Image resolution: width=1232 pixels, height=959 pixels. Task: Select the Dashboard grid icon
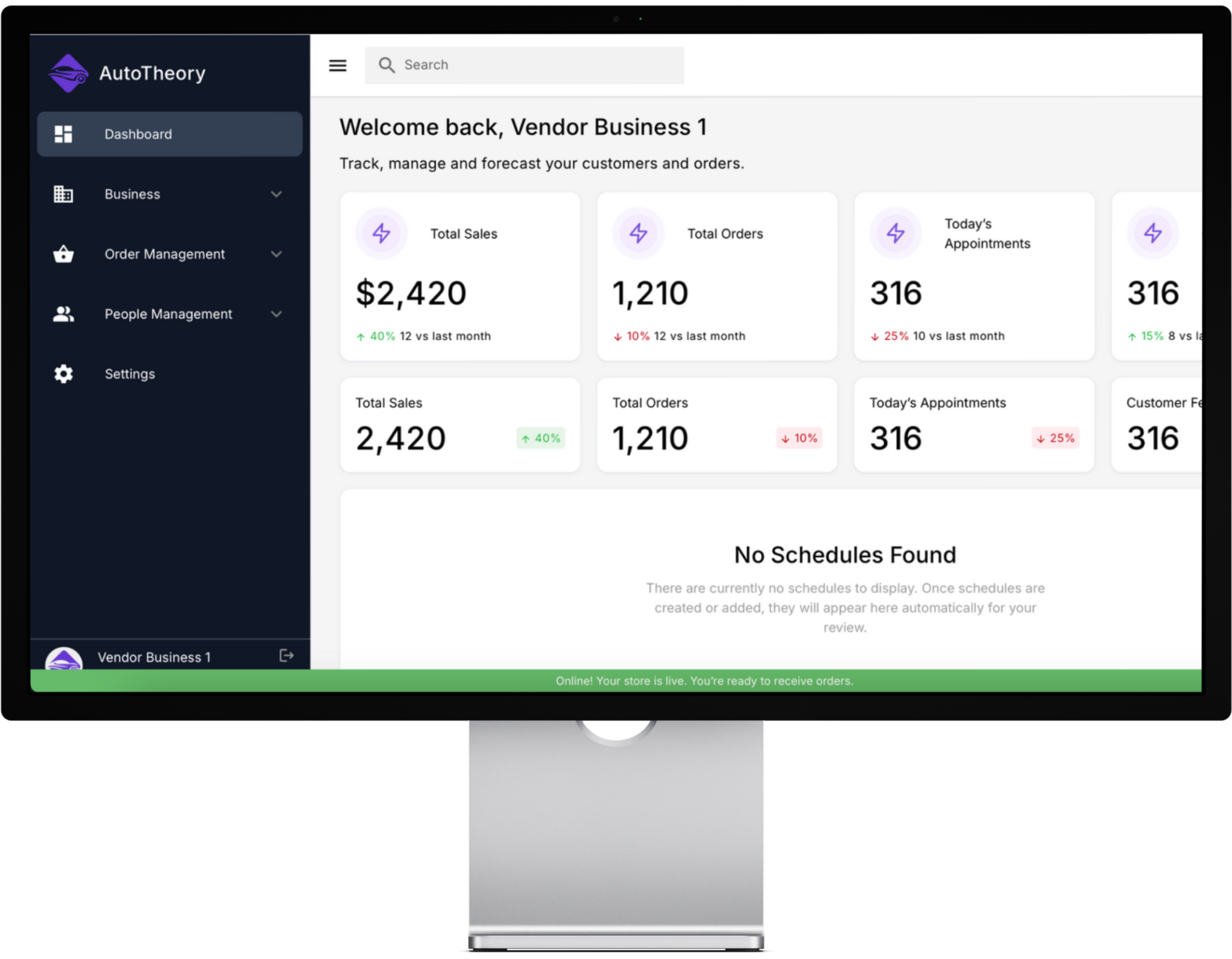click(x=64, y=134)
